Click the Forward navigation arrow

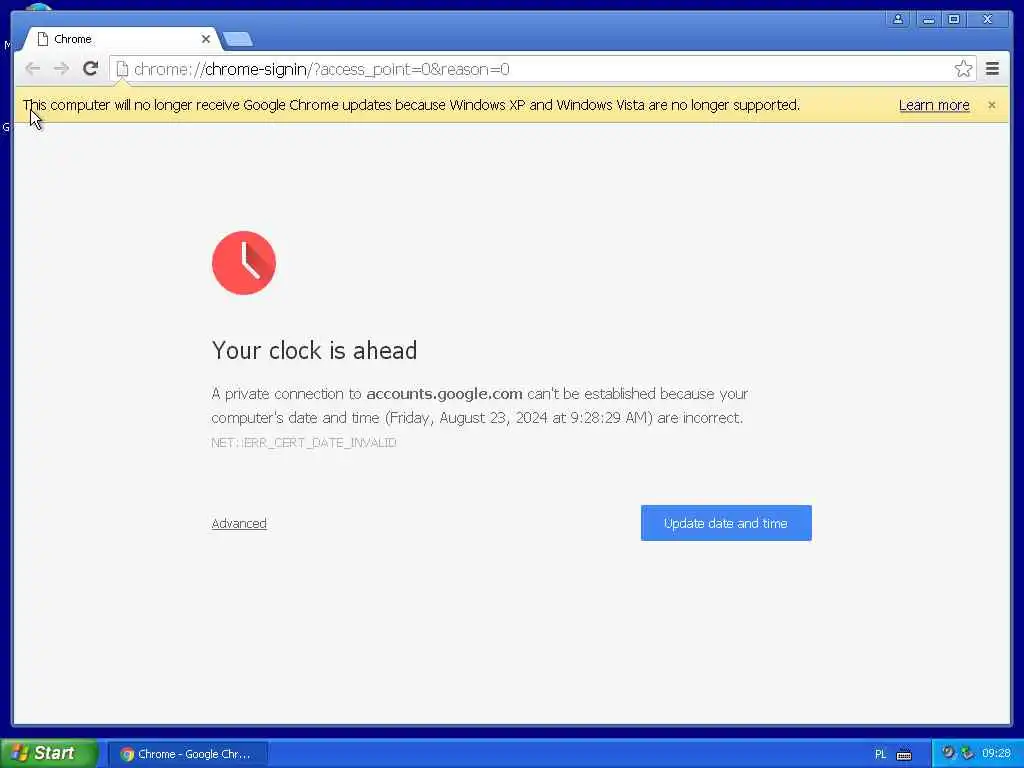(x=61, y=69)
